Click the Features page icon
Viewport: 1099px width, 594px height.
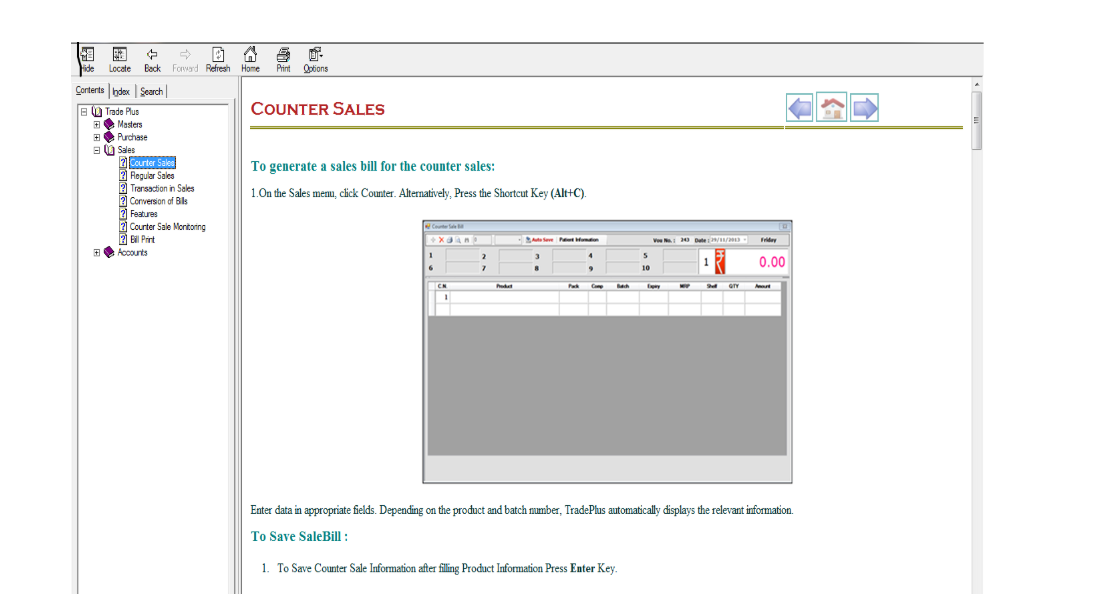(x=123, y=214)
